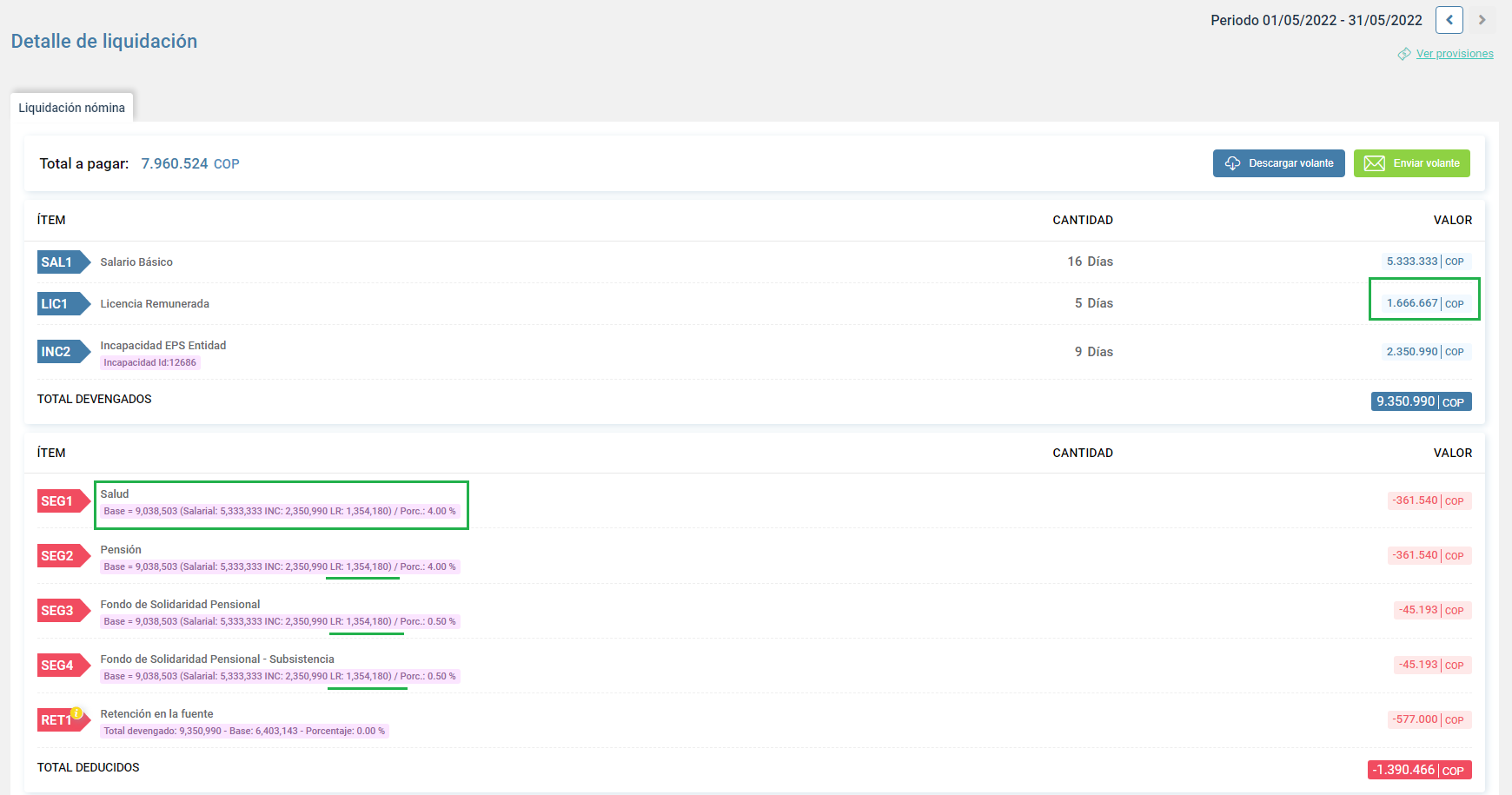Click the Salud base detail text
Viewport: 1512px width, 795px height.
280,511
